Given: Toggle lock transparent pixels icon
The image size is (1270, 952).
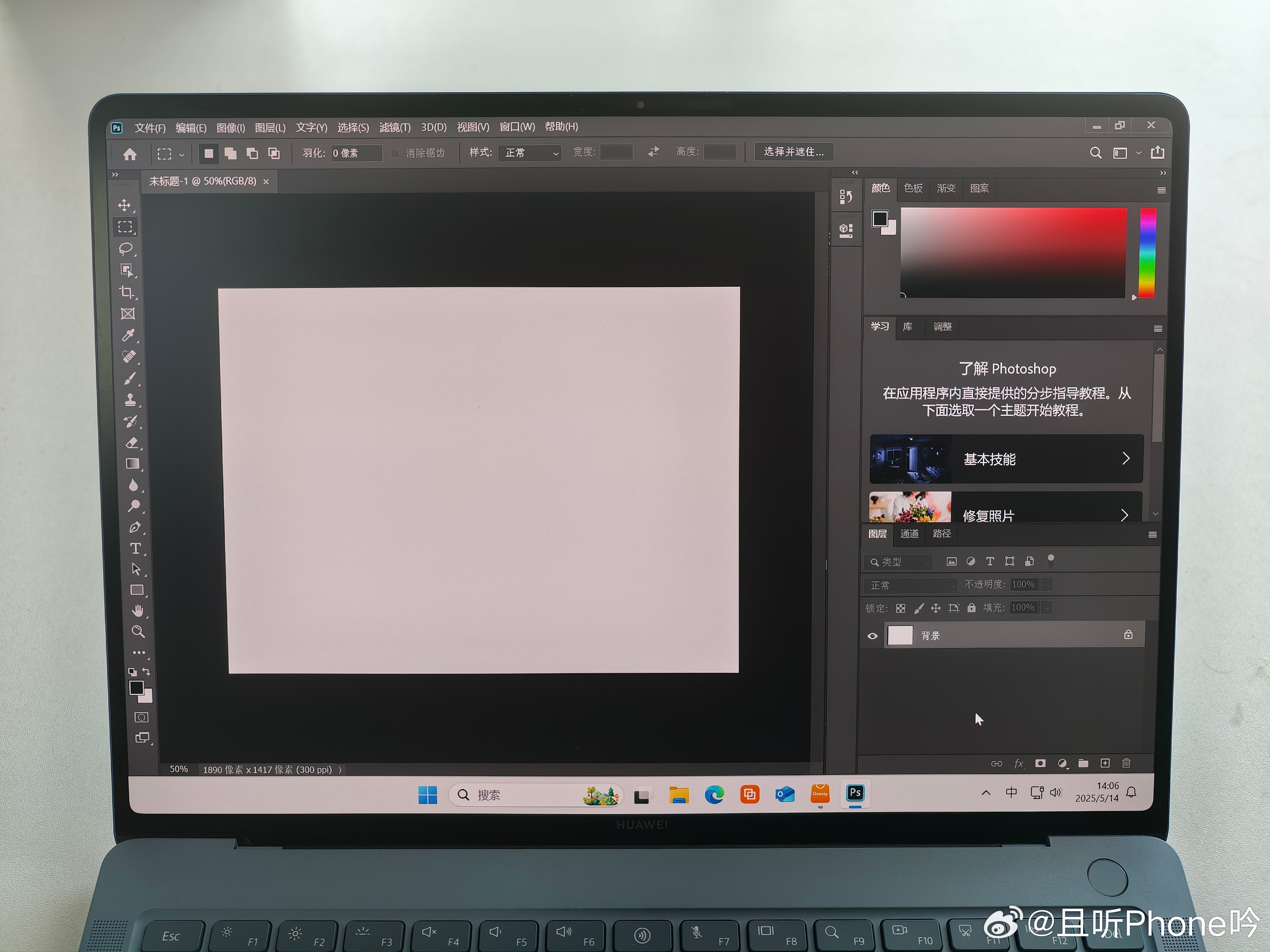Looking at the screenshot, I should point(900,608).
